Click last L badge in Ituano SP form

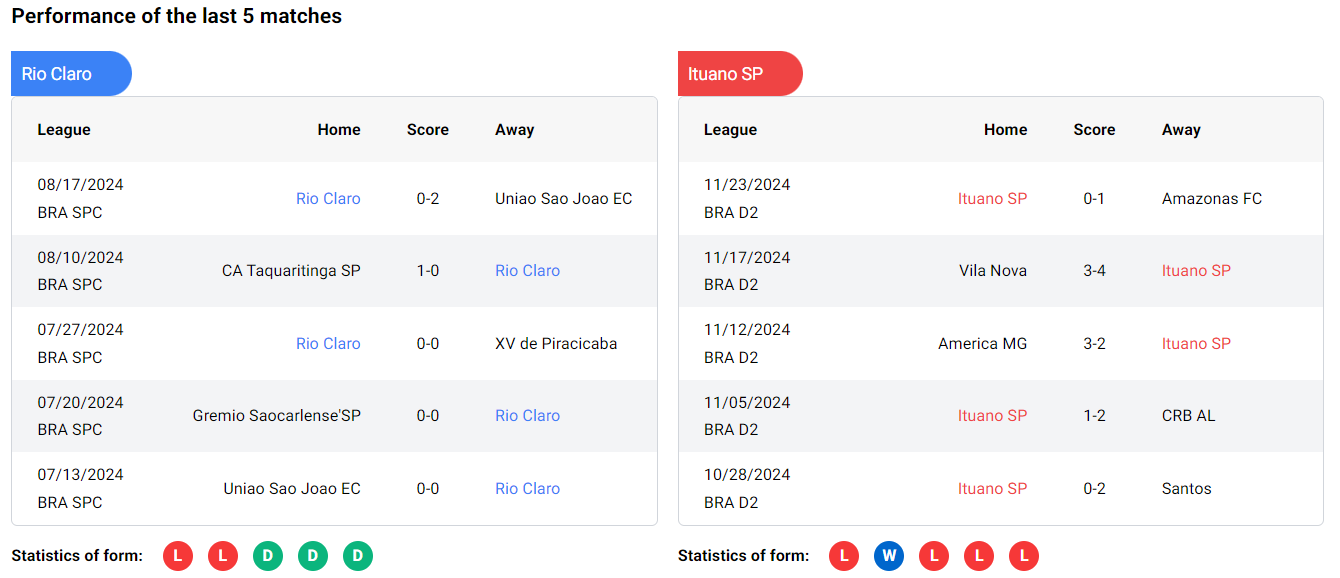[x=1024, y=556]
